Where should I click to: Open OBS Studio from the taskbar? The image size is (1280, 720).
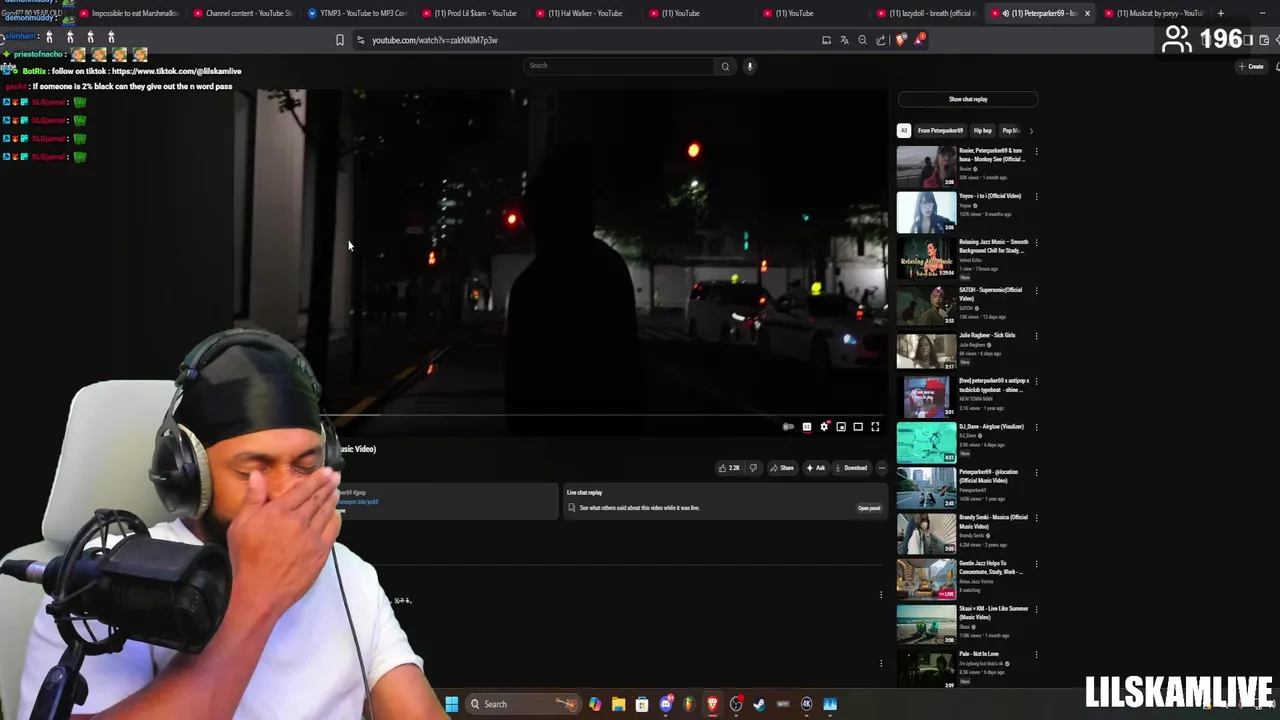pos(736,704)
